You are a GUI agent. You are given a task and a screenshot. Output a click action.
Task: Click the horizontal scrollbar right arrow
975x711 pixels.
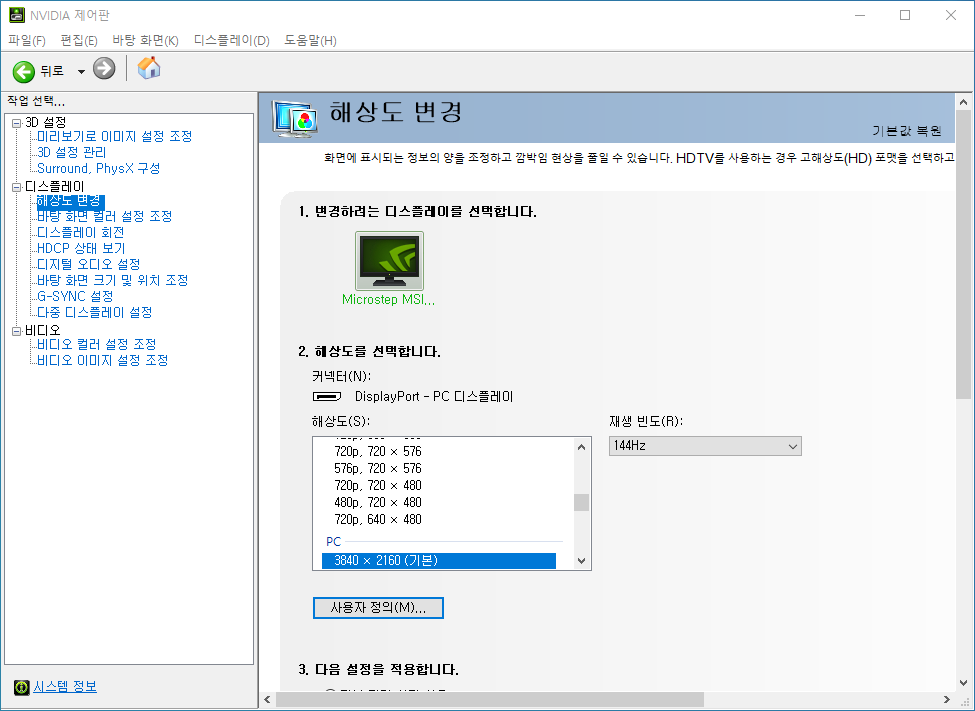click(x=946, y=700)
